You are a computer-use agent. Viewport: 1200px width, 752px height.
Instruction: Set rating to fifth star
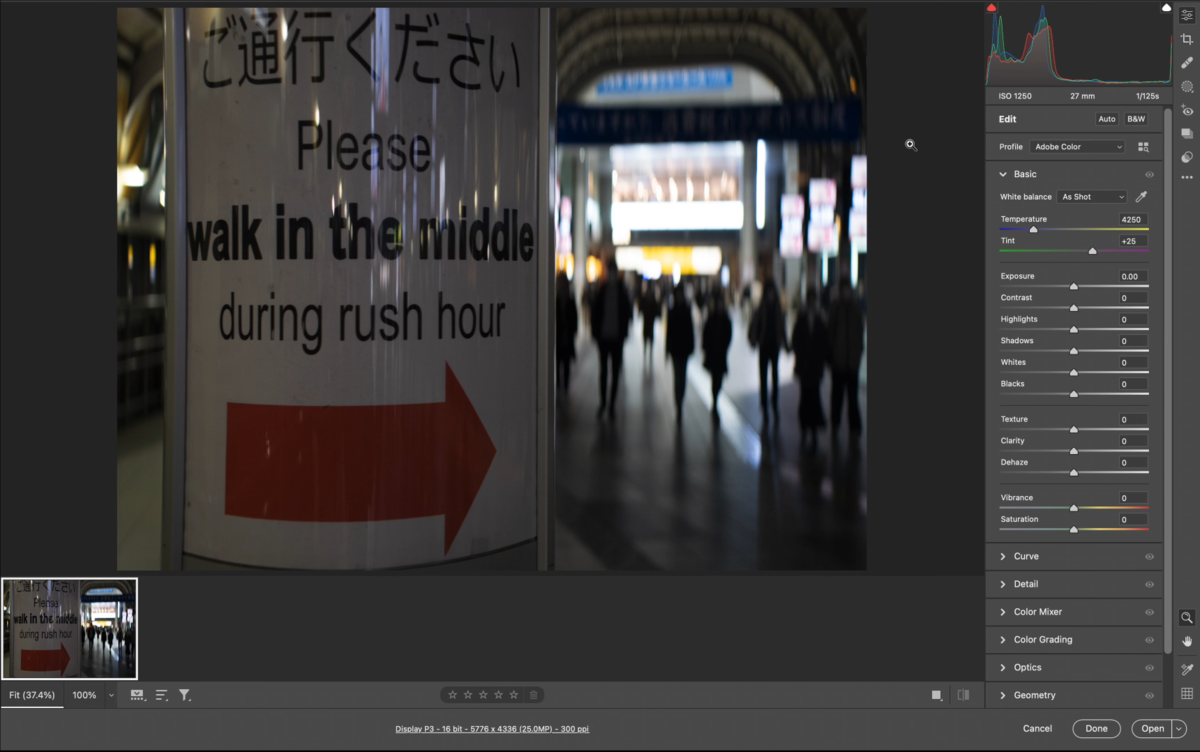pyautogui.click(x=514, y=695)
